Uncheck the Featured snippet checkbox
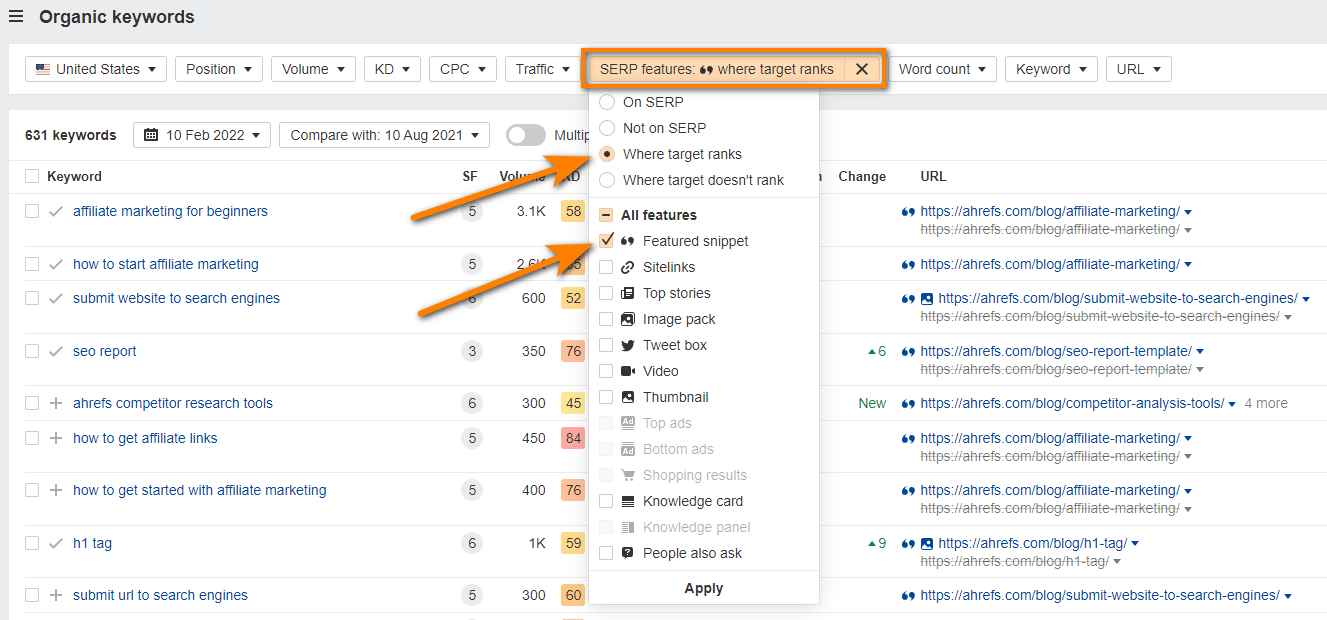 (605, 240)
